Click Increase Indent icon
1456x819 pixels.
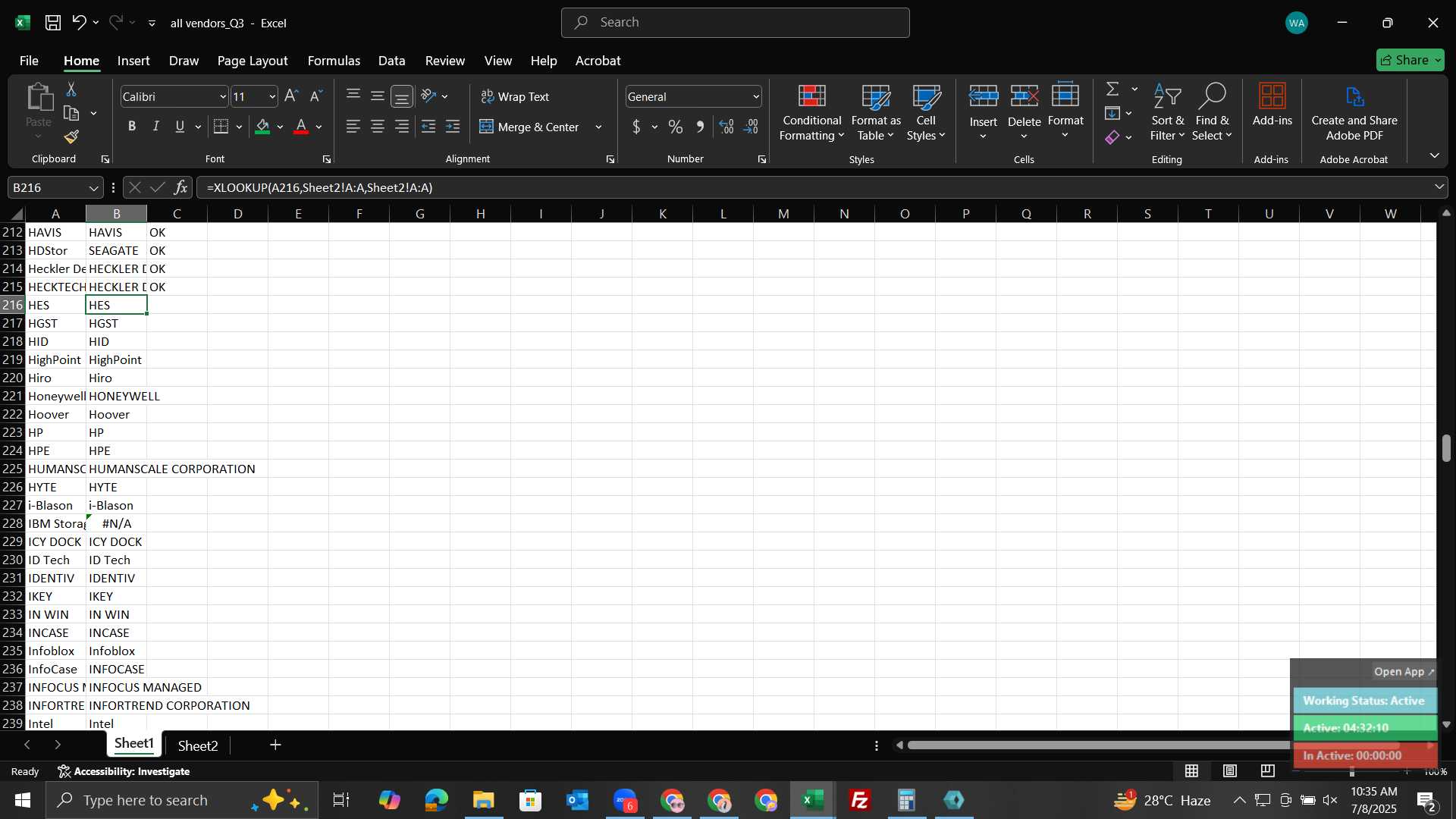point(453,127)
